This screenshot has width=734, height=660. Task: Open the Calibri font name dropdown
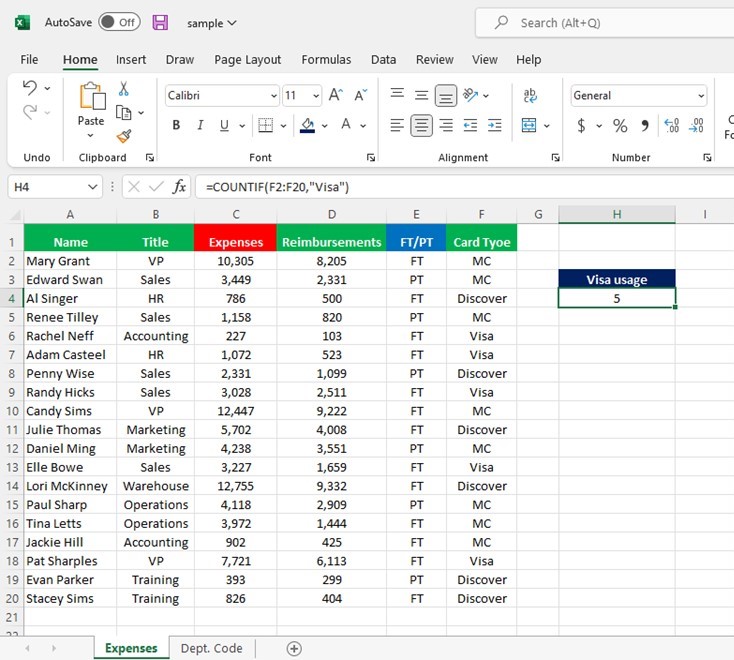pos(273,96)
